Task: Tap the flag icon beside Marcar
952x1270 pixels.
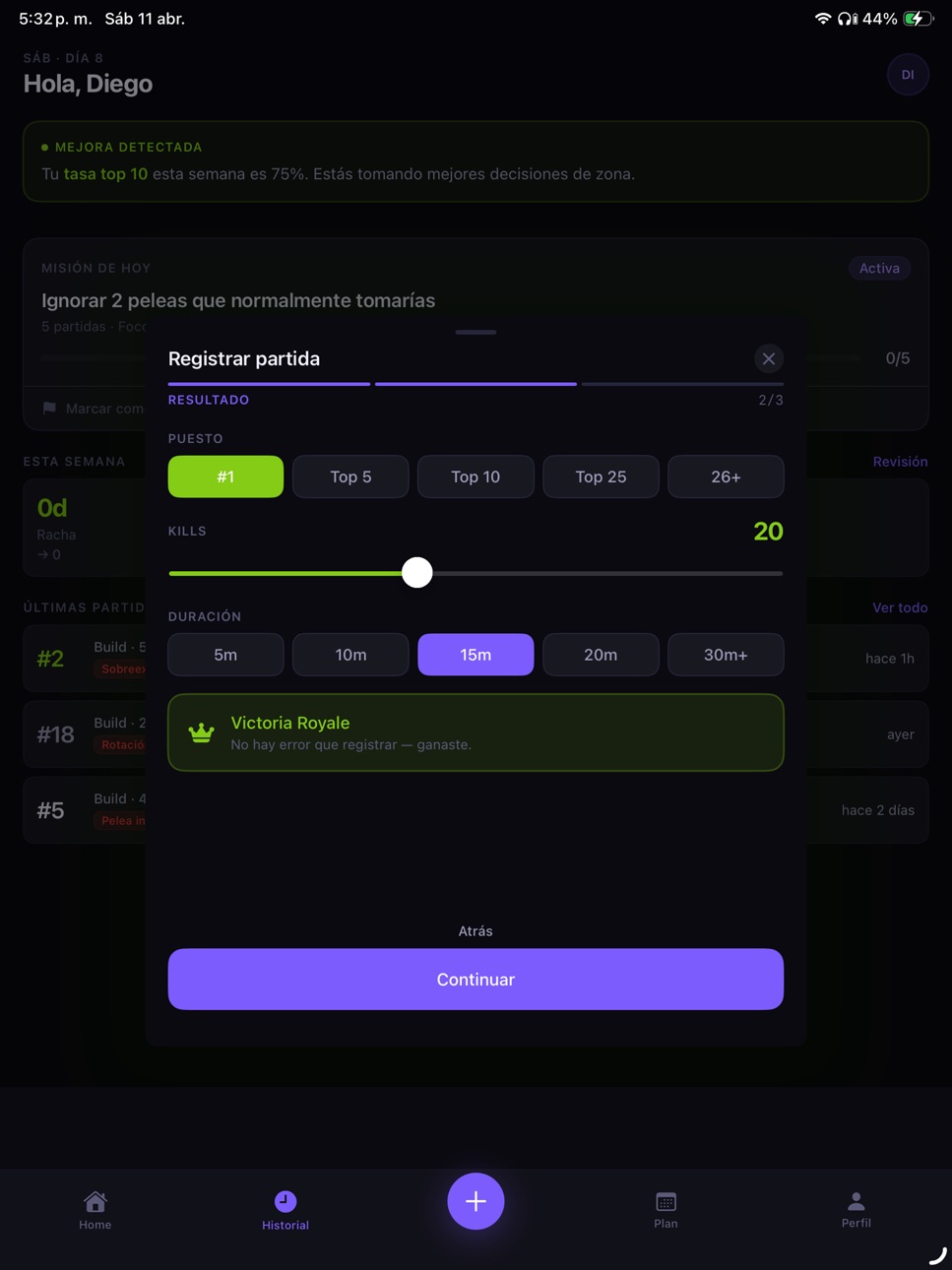Action: click(x=49, y=408)
